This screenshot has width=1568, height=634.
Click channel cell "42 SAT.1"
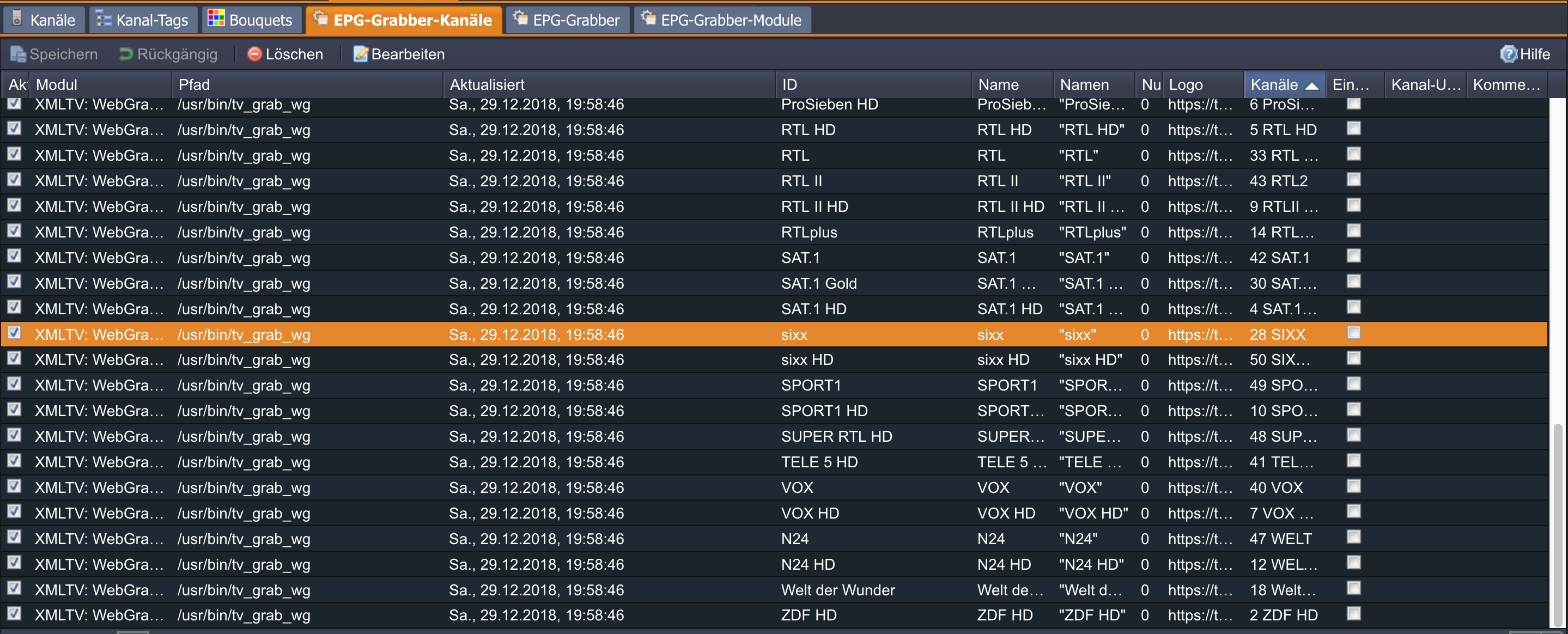(x=1279, y=258)
